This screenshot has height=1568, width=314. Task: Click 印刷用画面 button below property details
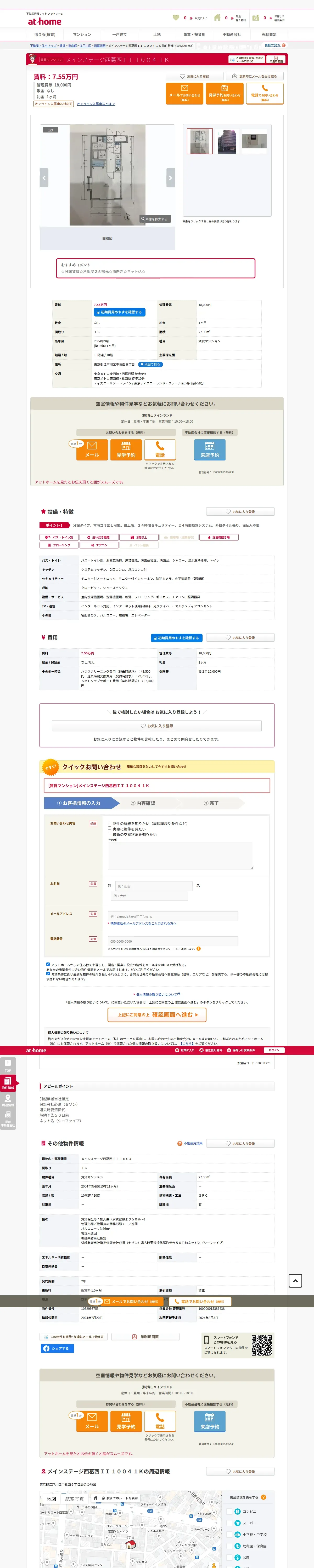click(x=145, y=1337)
